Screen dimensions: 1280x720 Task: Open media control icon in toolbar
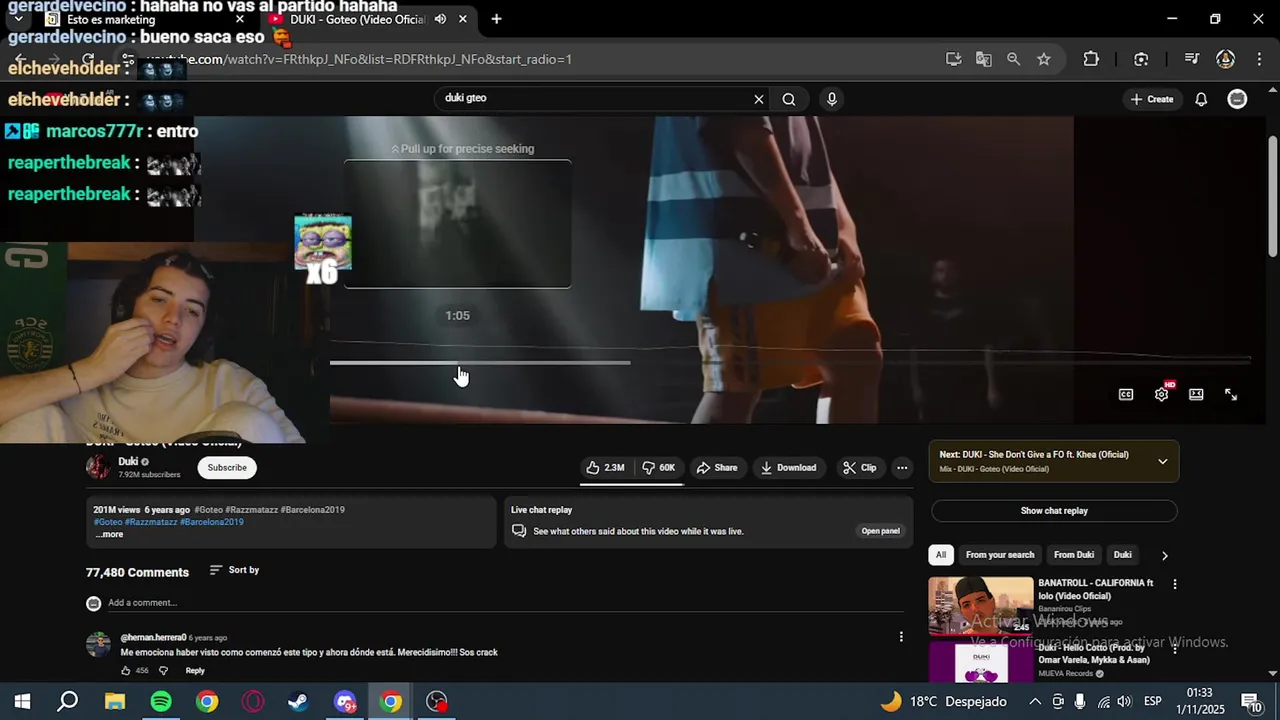[1191, 59]
